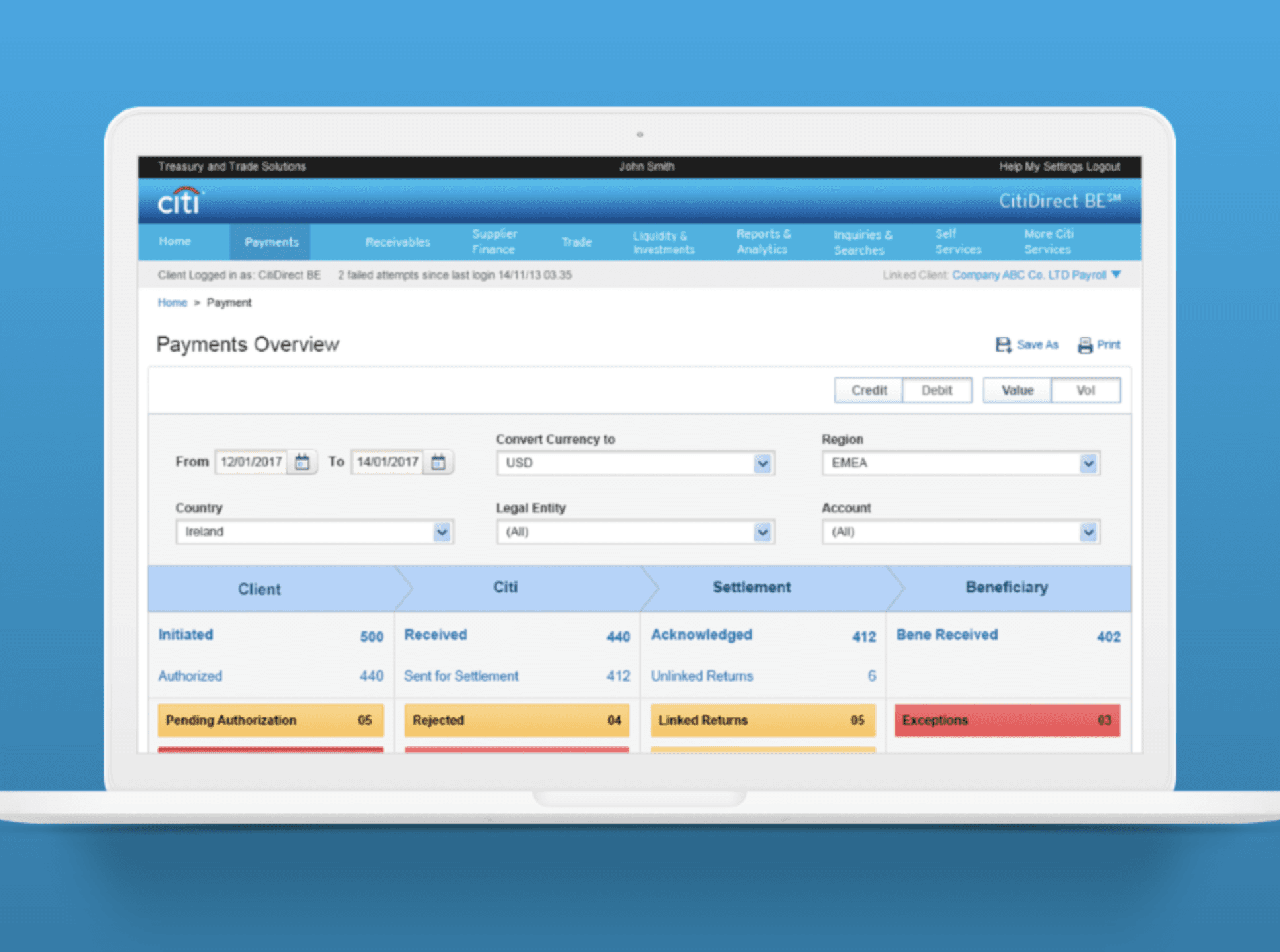Click the Home breadcrumb link
This screenshot has width=1280, height=952.
[172, 302]
